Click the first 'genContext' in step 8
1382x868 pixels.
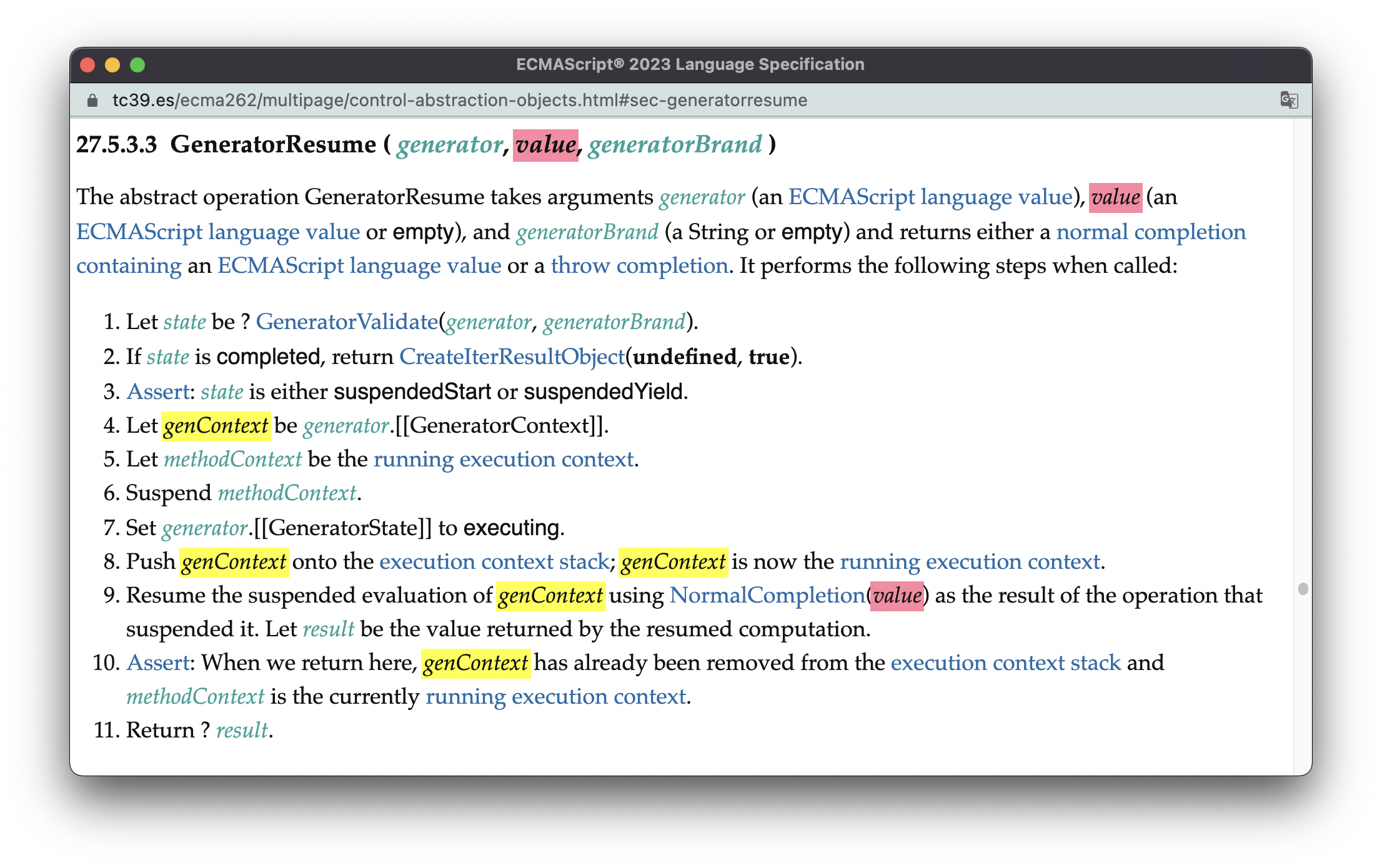pyautogui.click(x=234, y=561)
